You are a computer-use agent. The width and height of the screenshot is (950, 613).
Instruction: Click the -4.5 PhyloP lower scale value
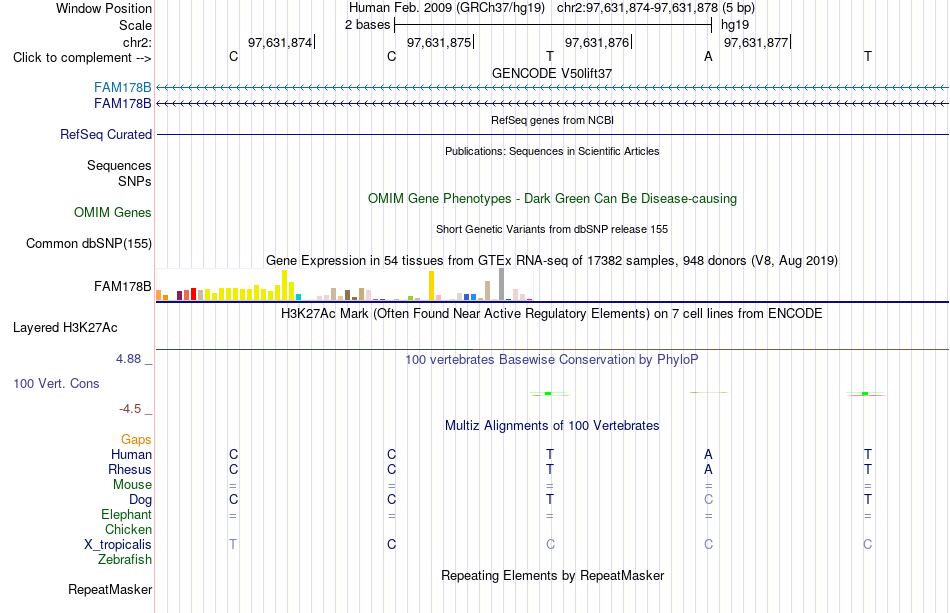[130, 409]
